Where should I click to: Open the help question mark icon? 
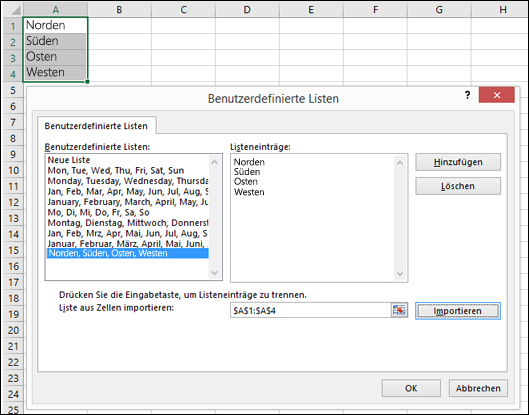(467, 95)
